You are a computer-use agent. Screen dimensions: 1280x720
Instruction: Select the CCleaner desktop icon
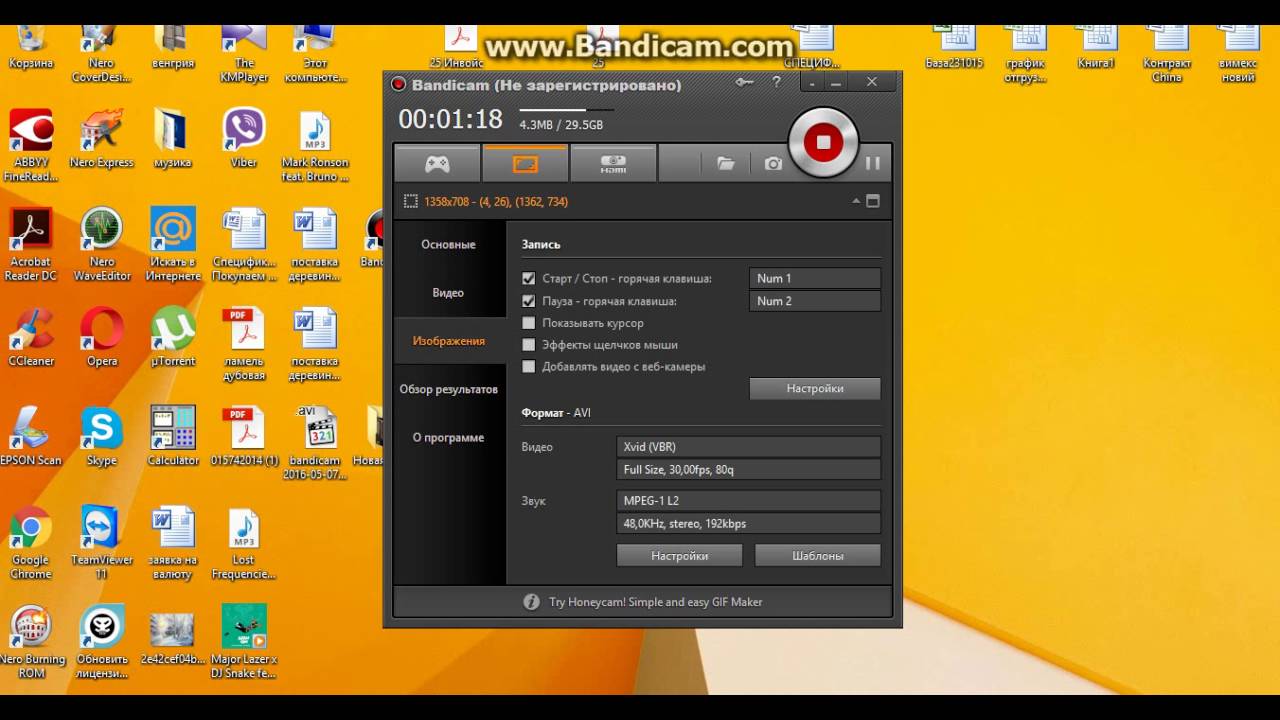click(x=31, y=338)
